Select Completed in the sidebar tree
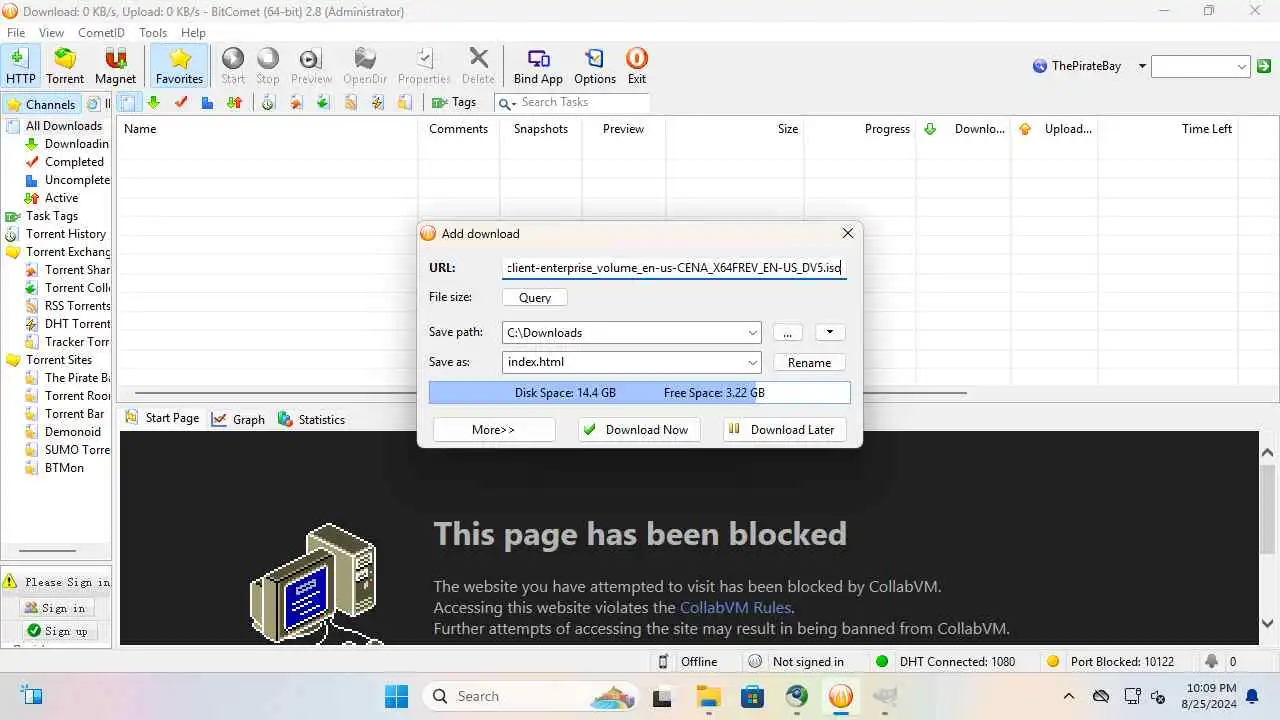 74,162
